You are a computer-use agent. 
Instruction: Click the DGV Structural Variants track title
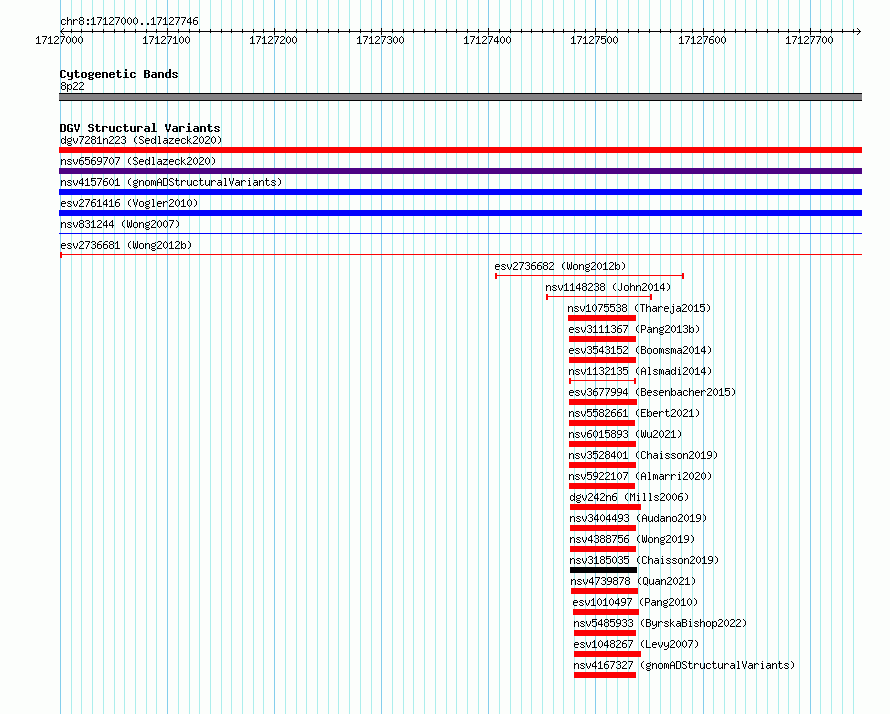[140, 128]
